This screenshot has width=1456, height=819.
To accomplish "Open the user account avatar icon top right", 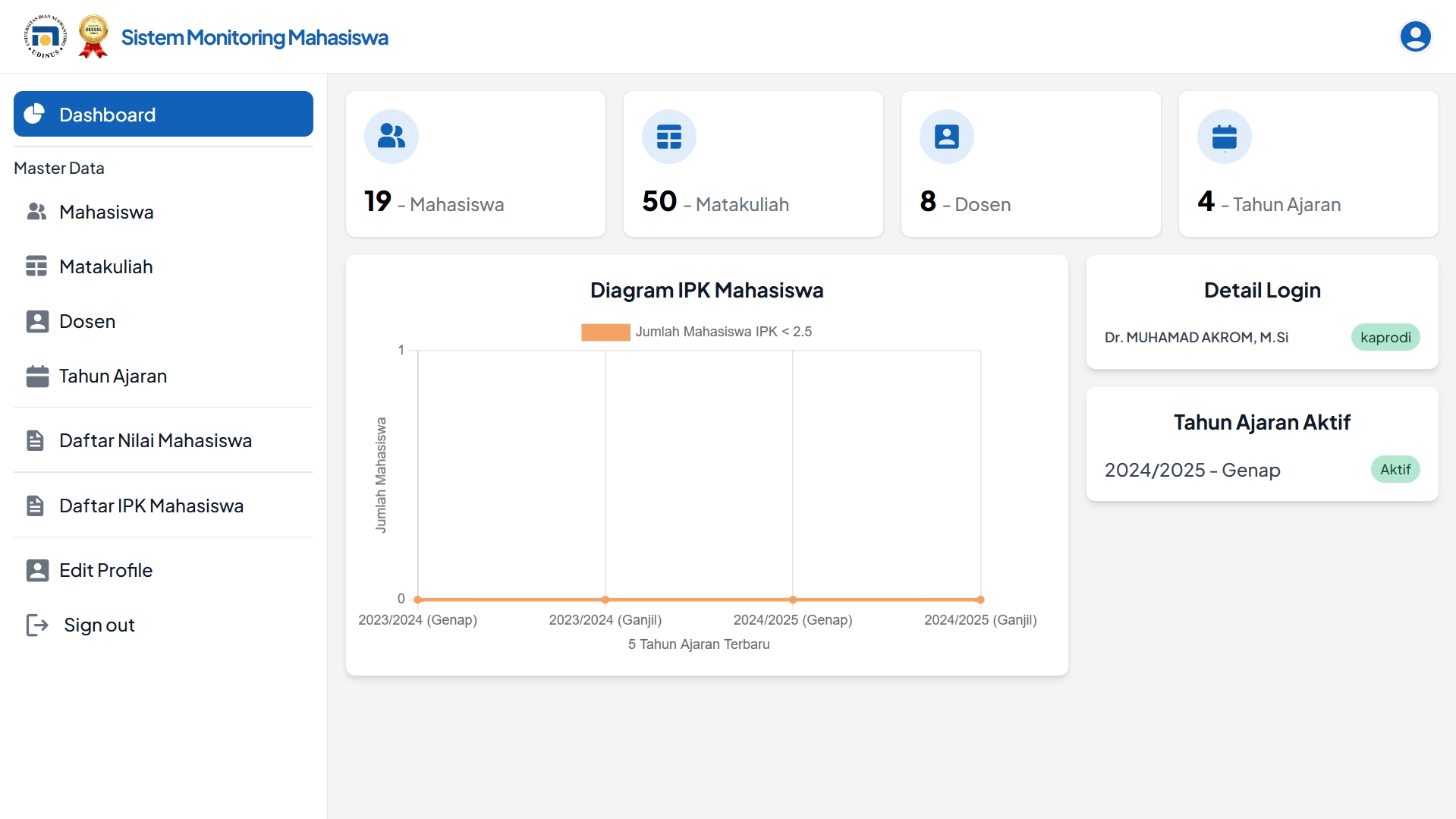I will 1416,36.
